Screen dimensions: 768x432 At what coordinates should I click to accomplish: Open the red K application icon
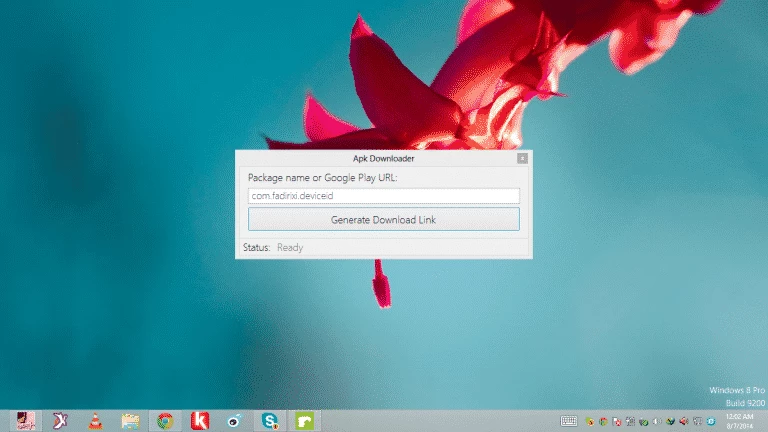click(200, 421)
